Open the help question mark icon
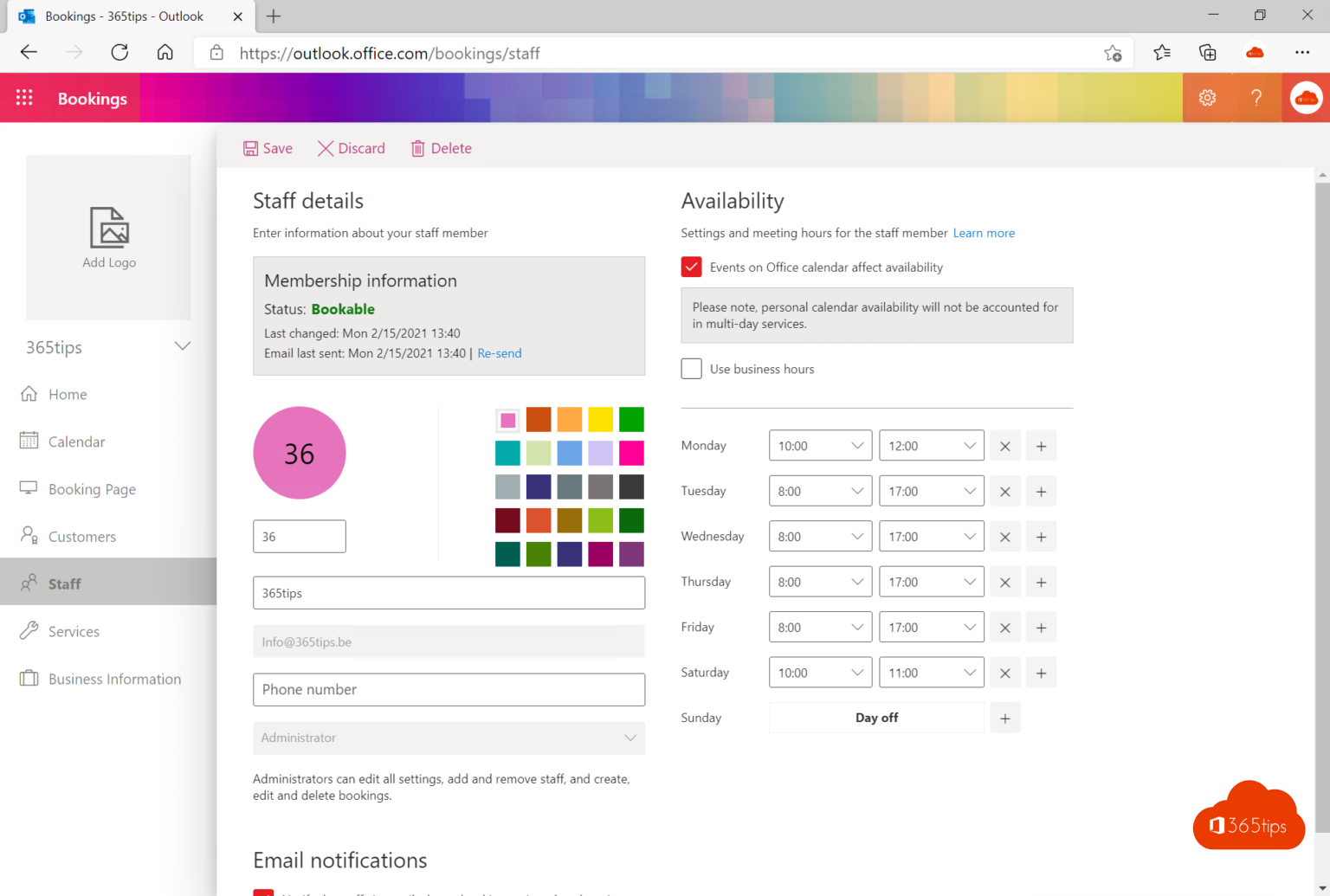The width and height of the screenshot is (1330, 896). tap(1256, 98)
